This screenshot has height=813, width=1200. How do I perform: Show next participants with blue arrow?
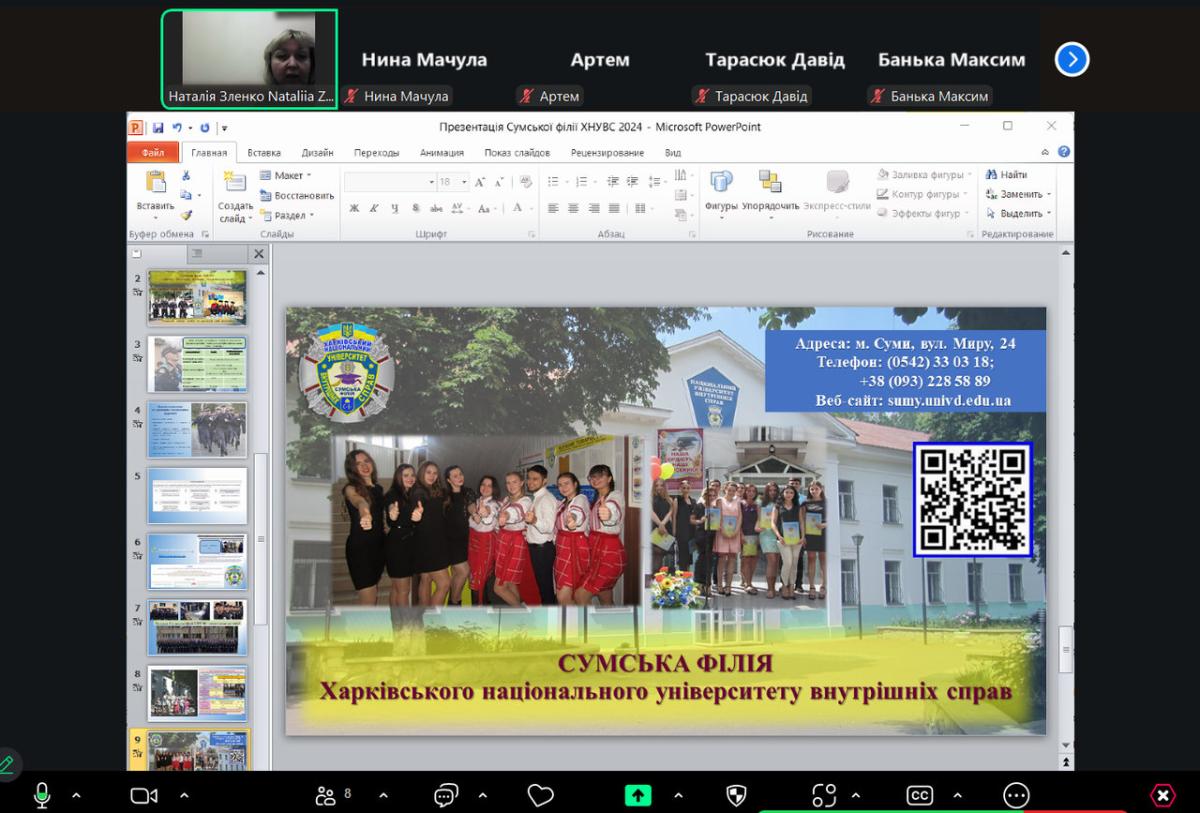tap(1072, 60)
